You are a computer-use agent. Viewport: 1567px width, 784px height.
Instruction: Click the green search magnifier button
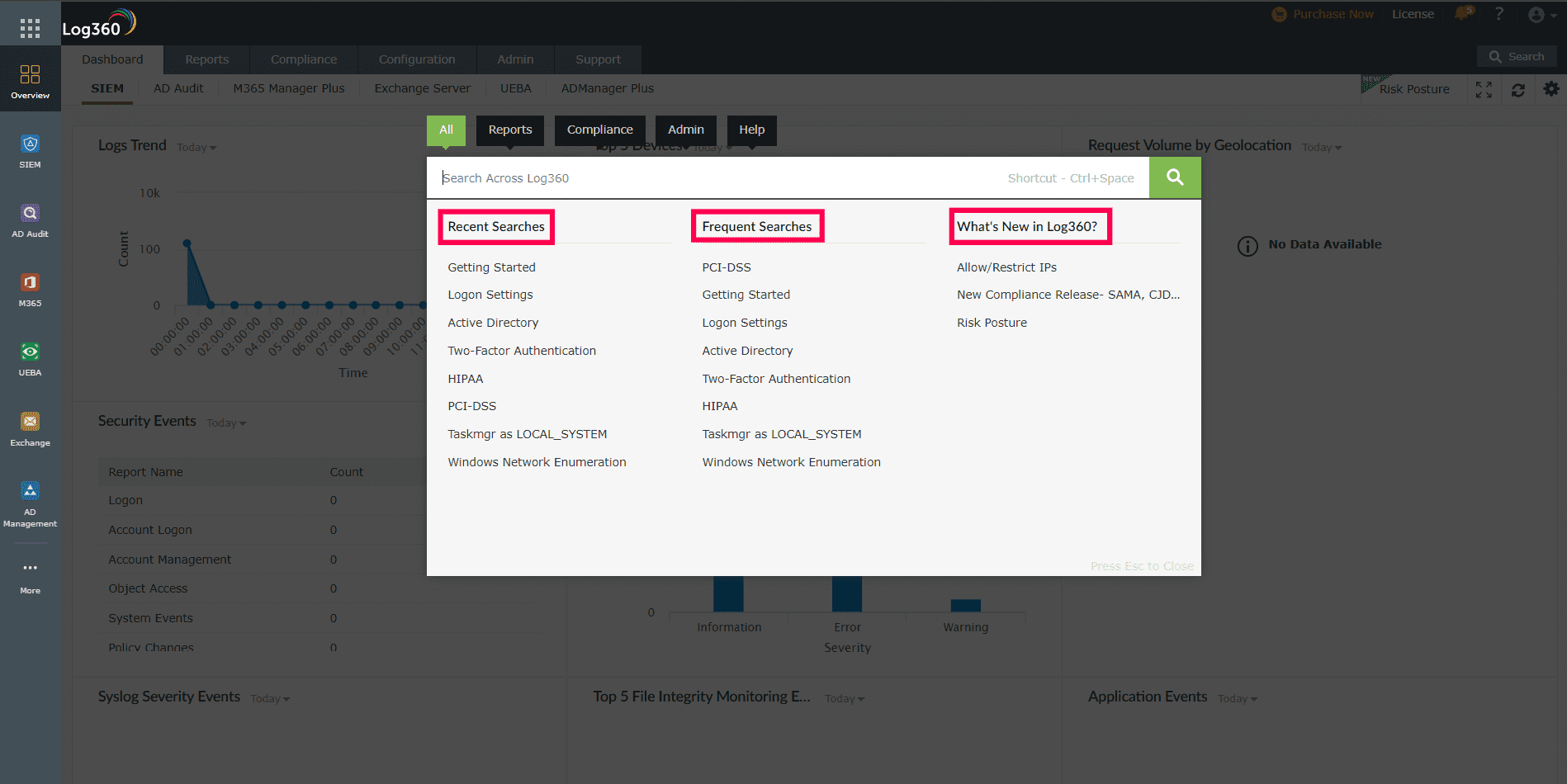click(x=1175, y=177)
